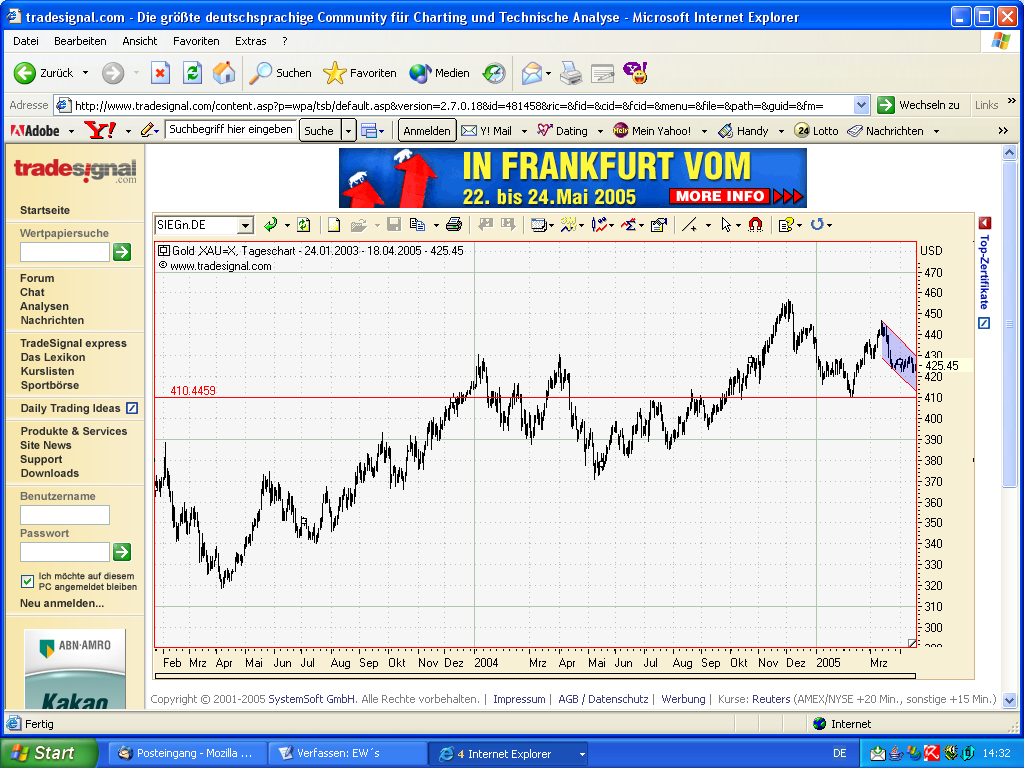Viewport: 1024px width, 768px height.
Task: Open the SIEGn.DE symbol dropdown
Action: [x=244, y=225]
